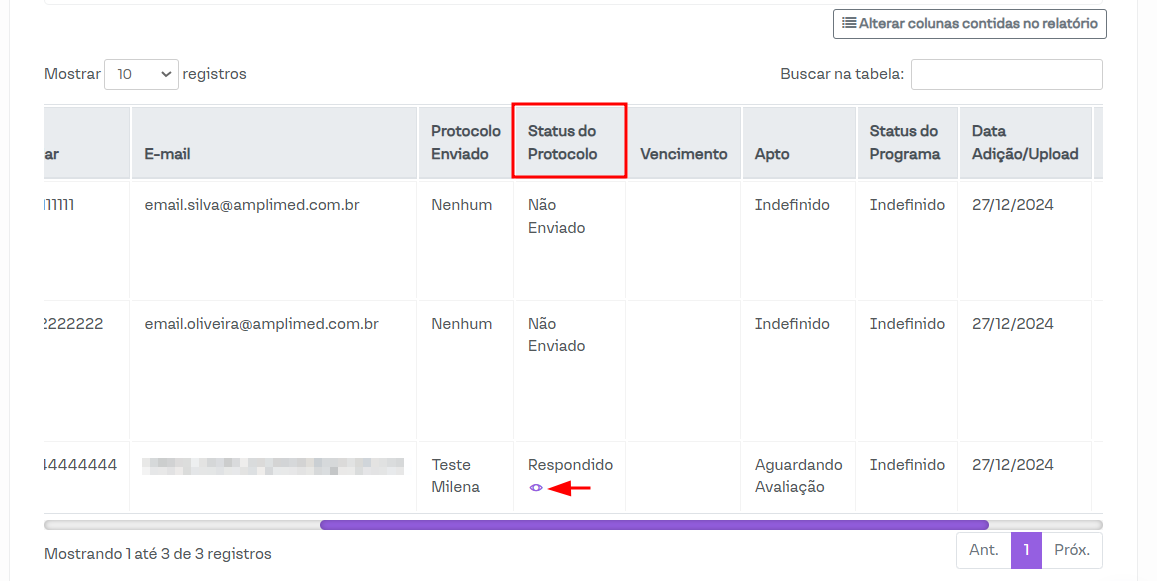The width and height of the screenshot is (1157, 581).
Task: Go to previous page with Ant.
Action: point(983,550)
